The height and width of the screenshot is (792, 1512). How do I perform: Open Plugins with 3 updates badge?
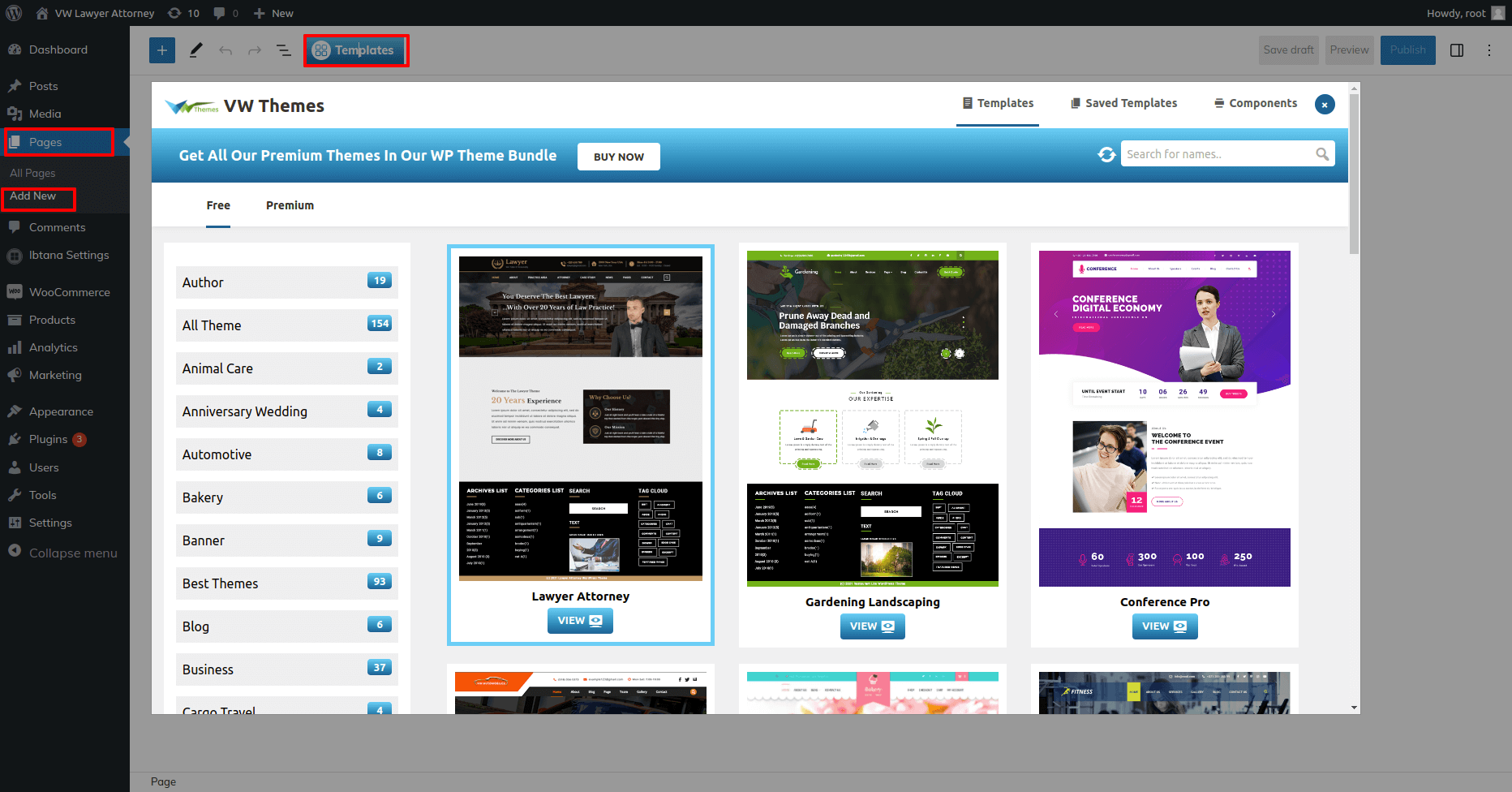pyautogui.click(x=65, y=439)
